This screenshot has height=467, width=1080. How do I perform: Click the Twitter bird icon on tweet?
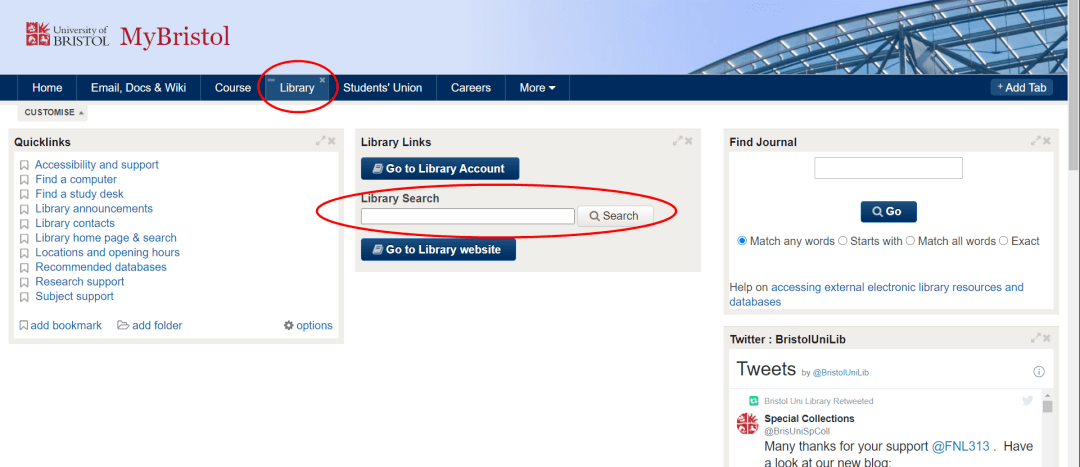point(1028,400)
